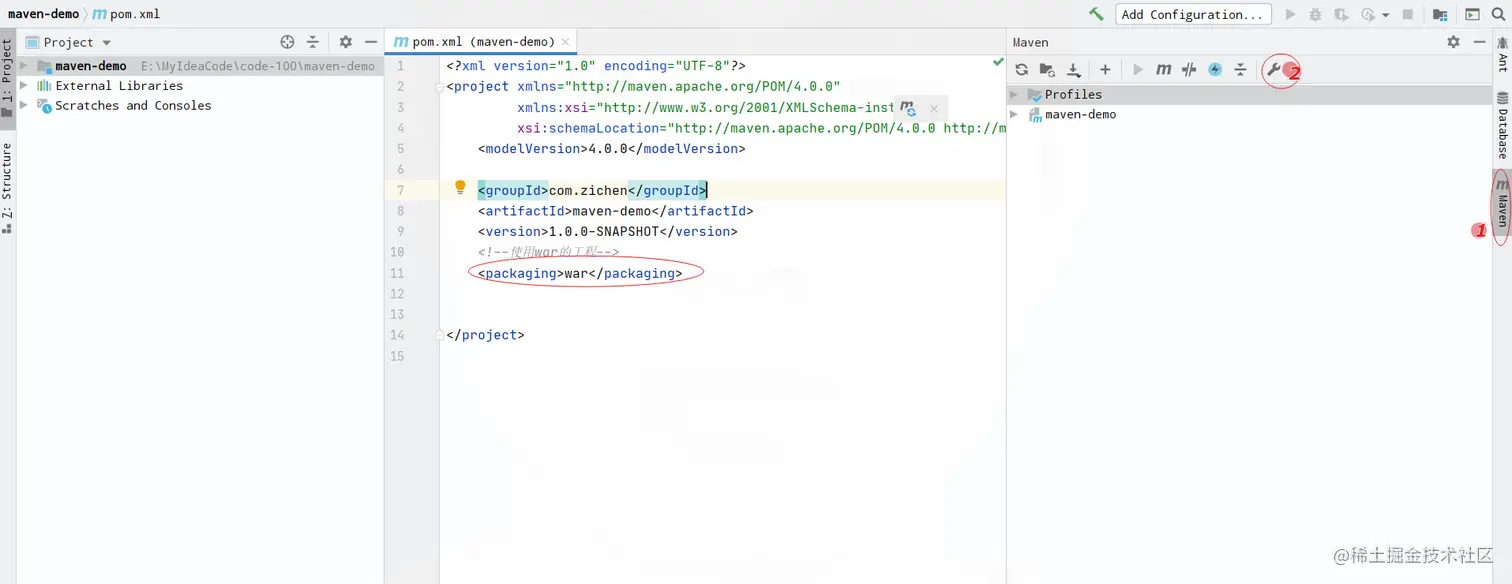Toggle Skip Tests mode icon
Viewport: 1512px width, 584px height.
pos(1189,69)
